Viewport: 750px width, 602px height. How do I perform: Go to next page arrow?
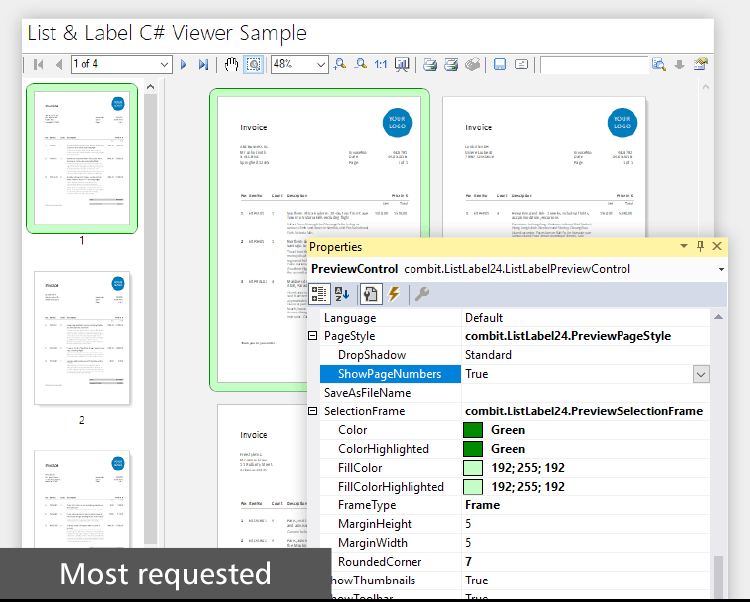(x=184, y=64)
